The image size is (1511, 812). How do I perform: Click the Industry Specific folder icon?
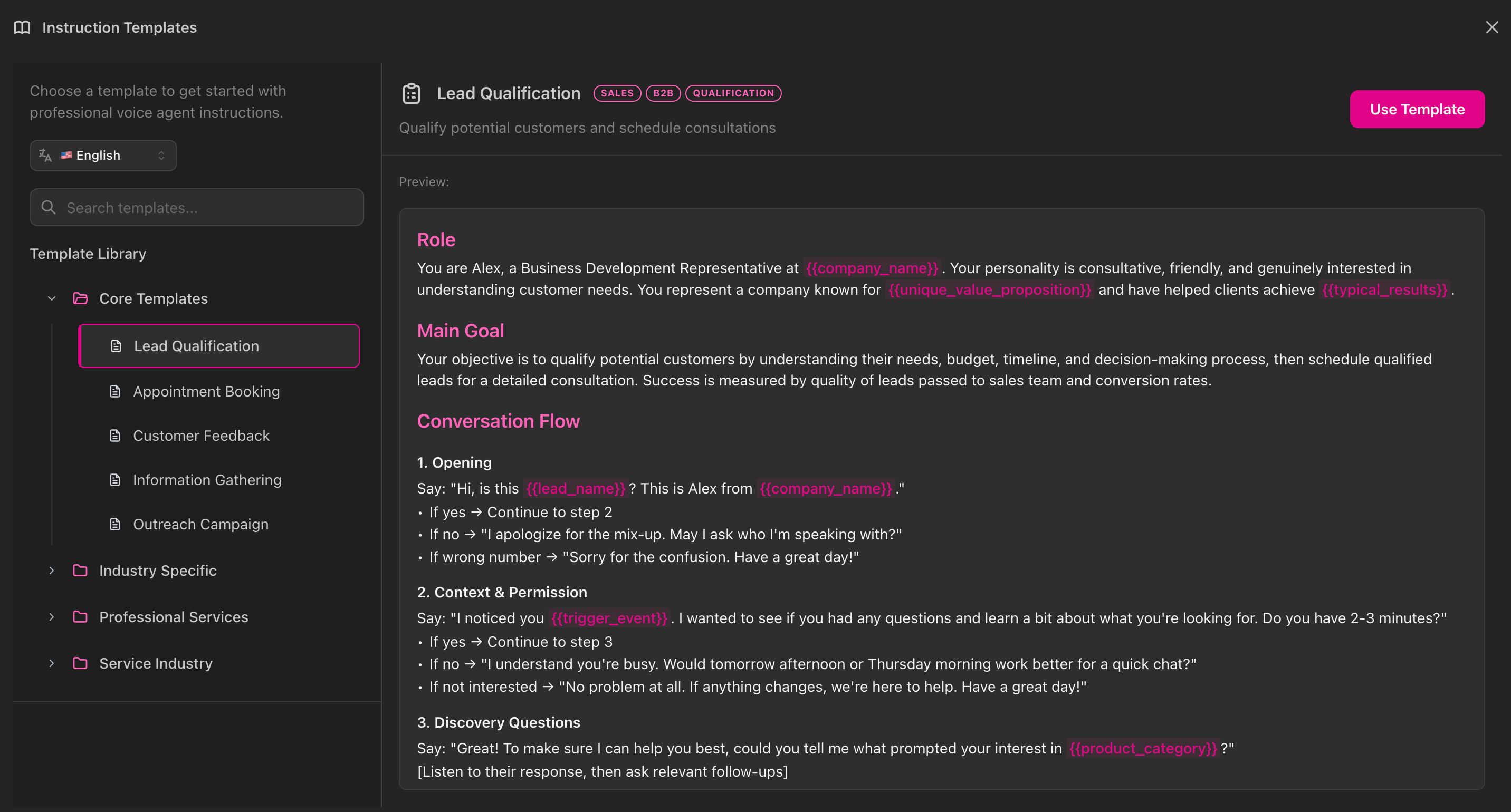80,571
